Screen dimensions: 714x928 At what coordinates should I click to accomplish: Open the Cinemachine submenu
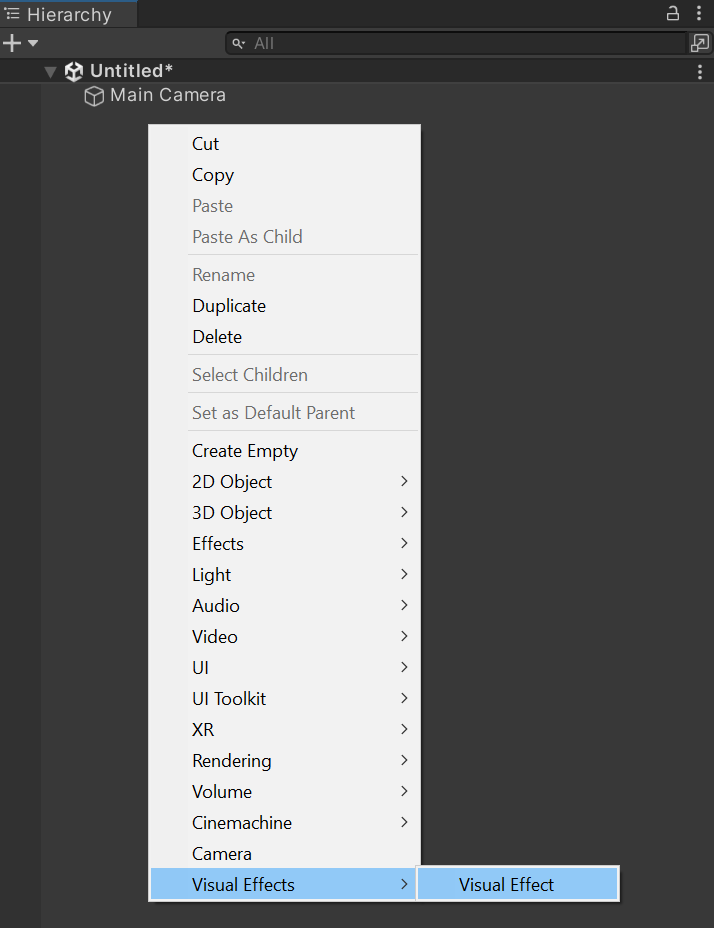(285, 823)
